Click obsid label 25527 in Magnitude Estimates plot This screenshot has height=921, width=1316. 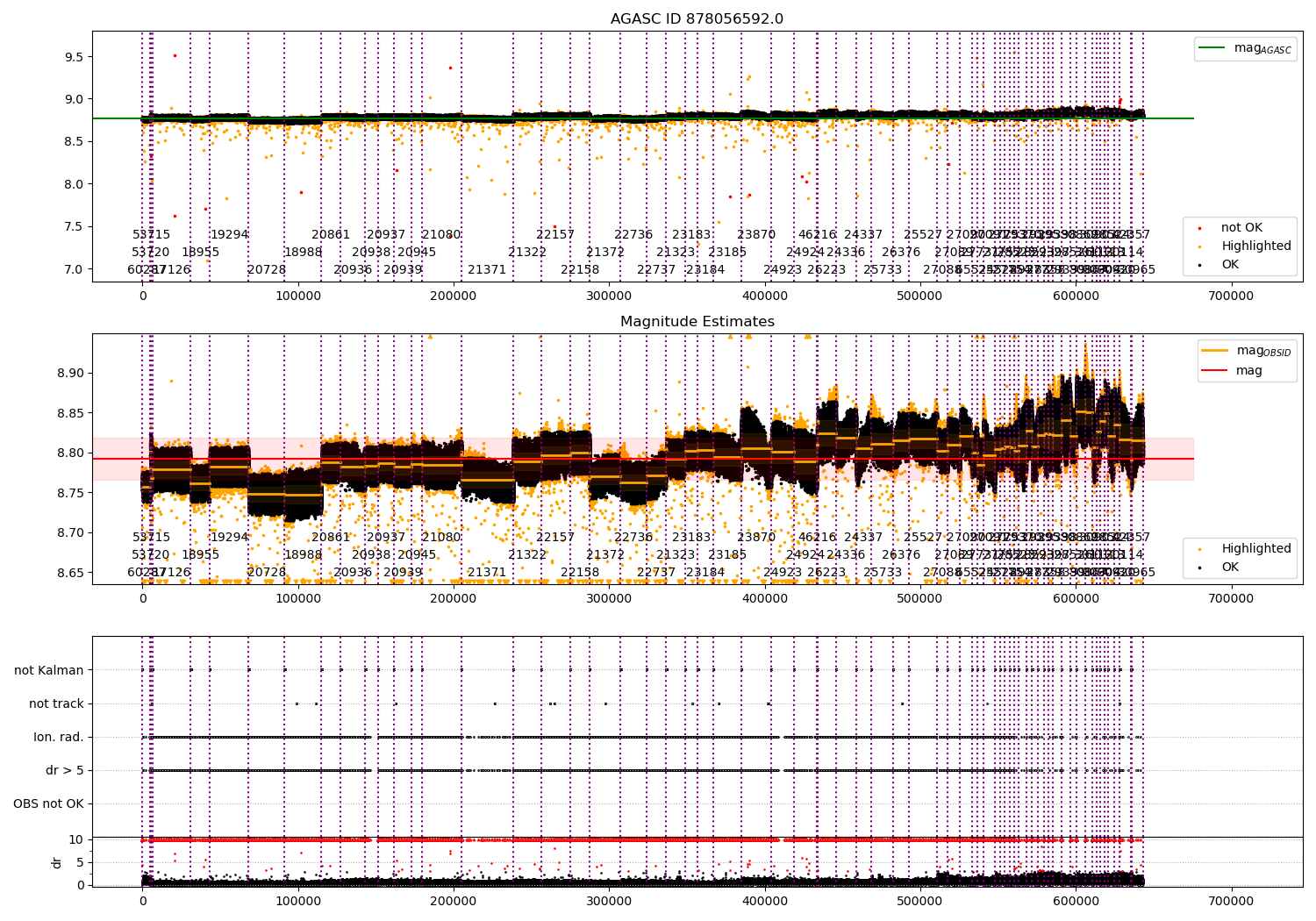coord(923,538)
